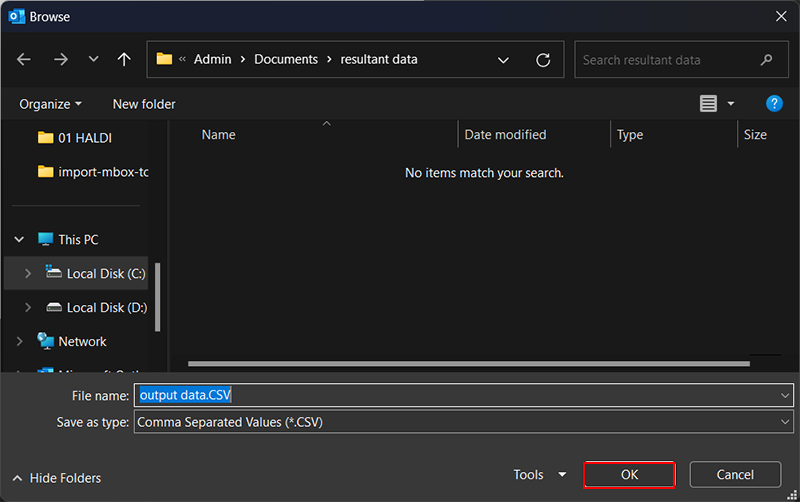Expand the address bar path history dropdown
Viewport: 800px width, 502px height.
coord(503,60)
